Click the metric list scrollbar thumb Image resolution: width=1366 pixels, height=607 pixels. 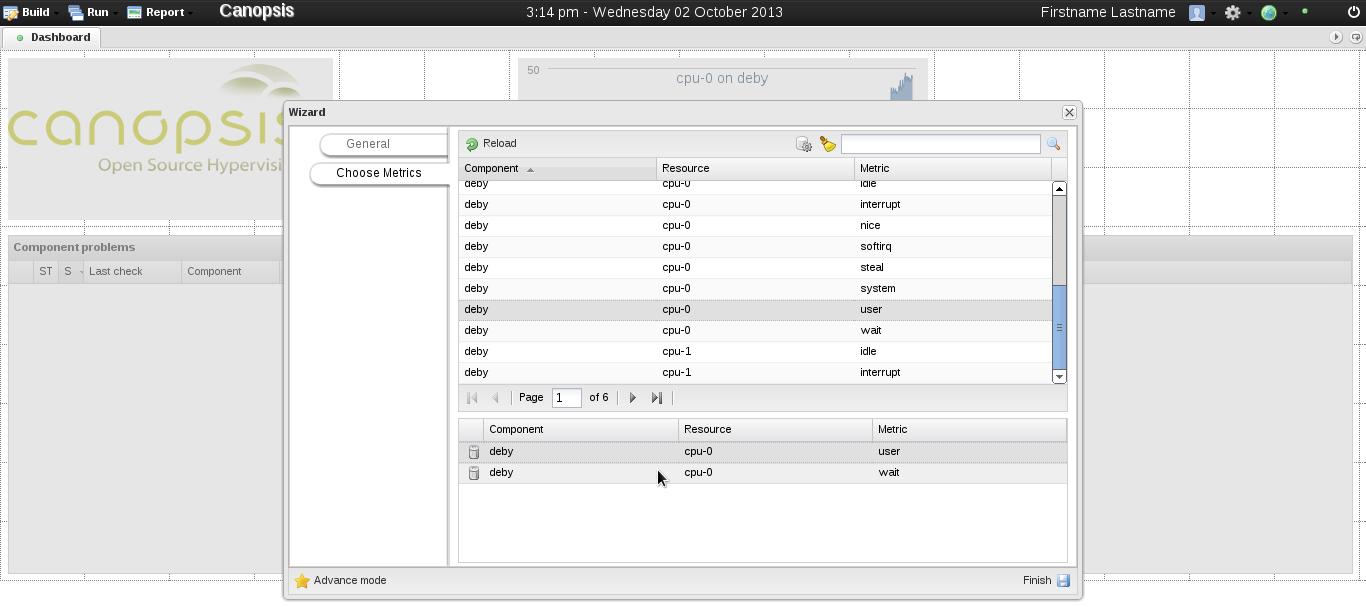tap(1059, 327)
